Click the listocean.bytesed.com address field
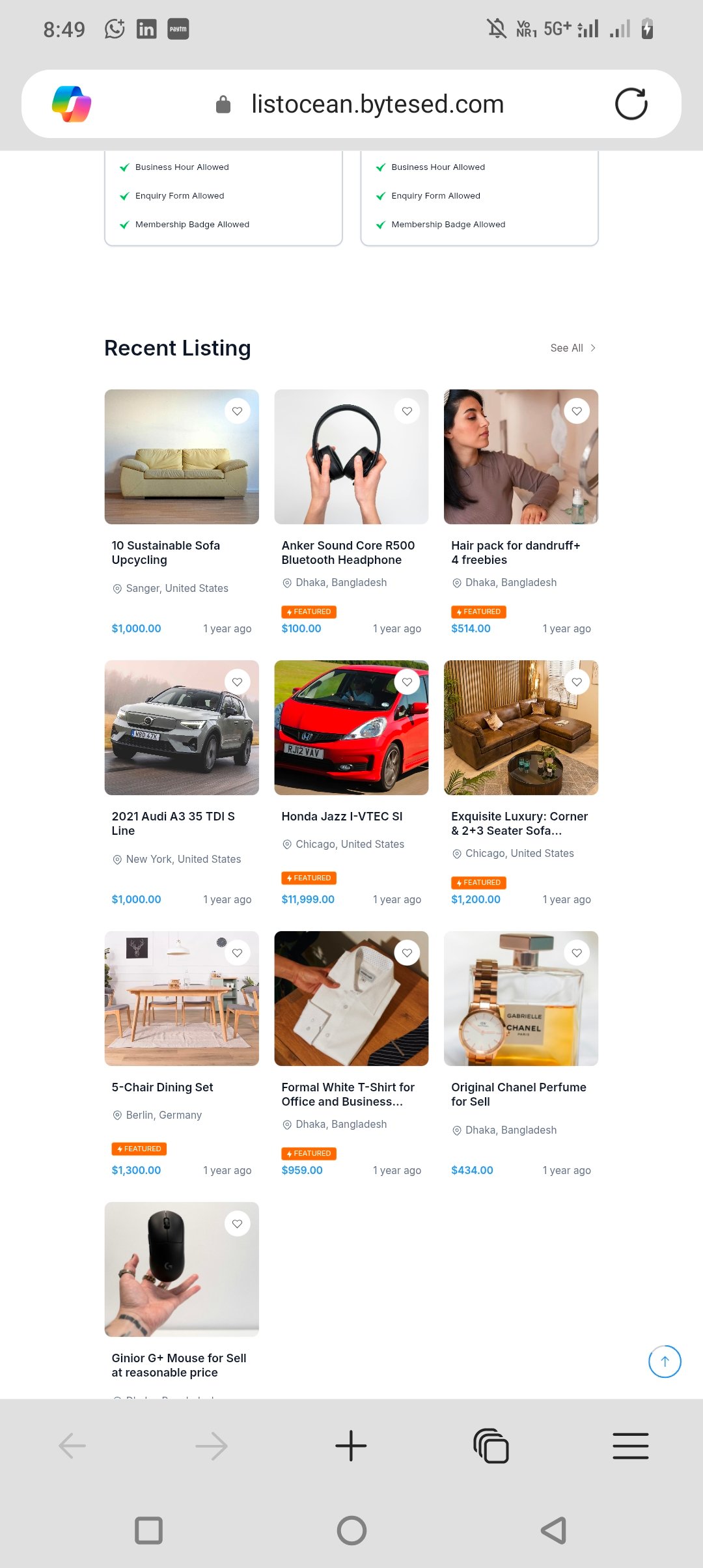Screen dimensions: 703x1568 (x=378, y=104)
